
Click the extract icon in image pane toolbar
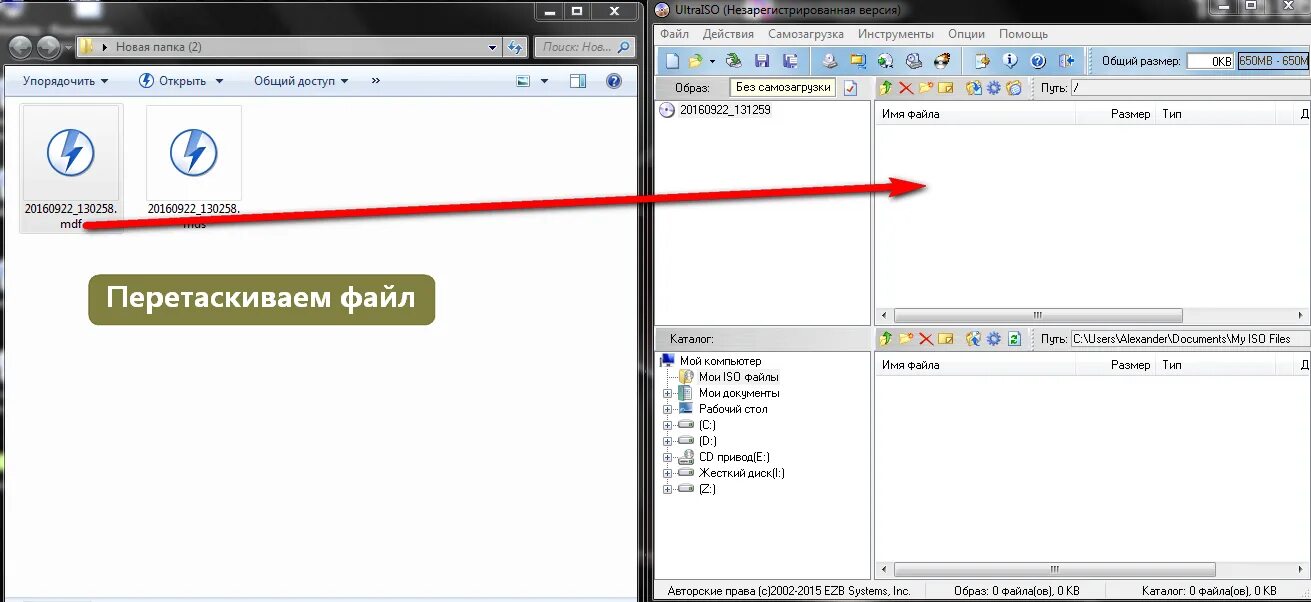974,88
